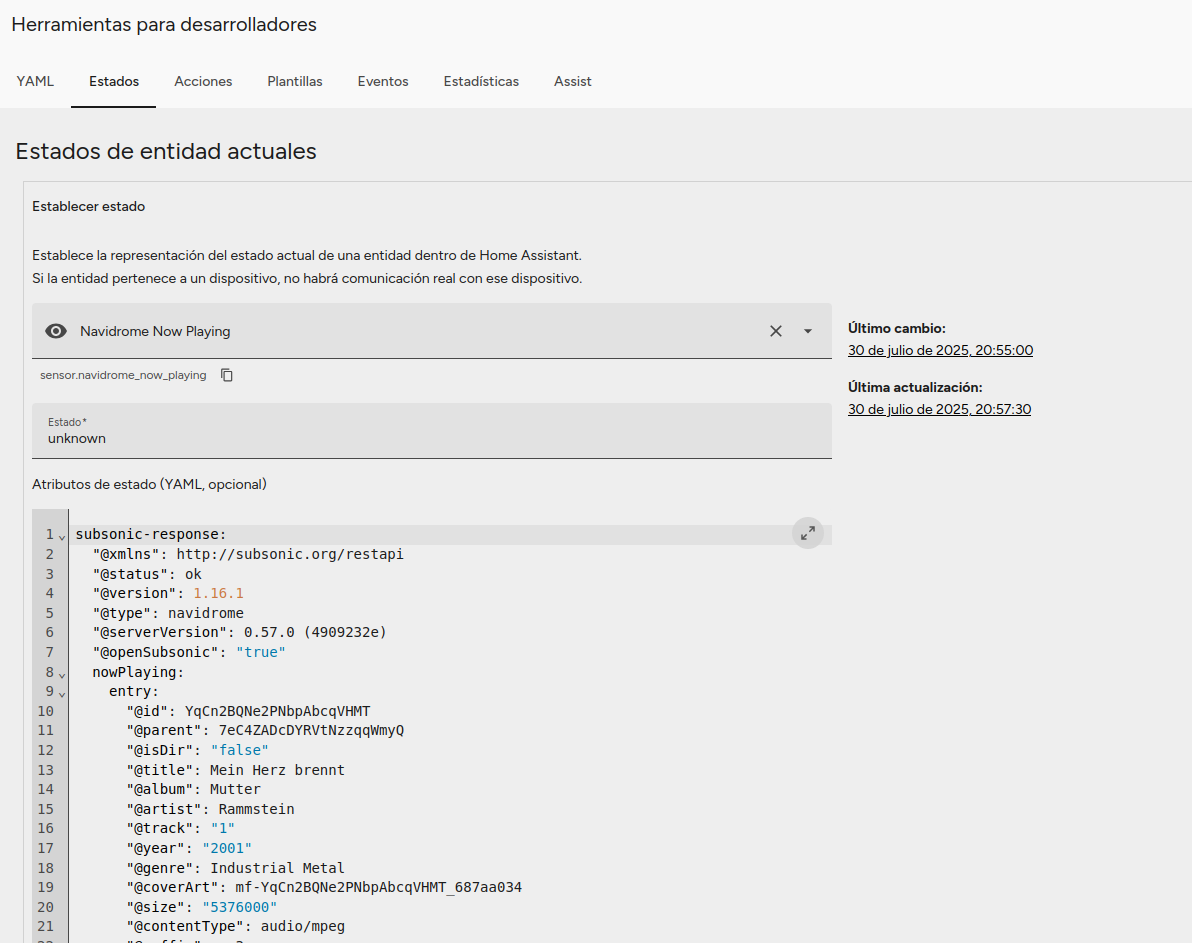Expand the YAML editor to fullscreen
This screenshot has height=943, width=1192.
[808, 533]
